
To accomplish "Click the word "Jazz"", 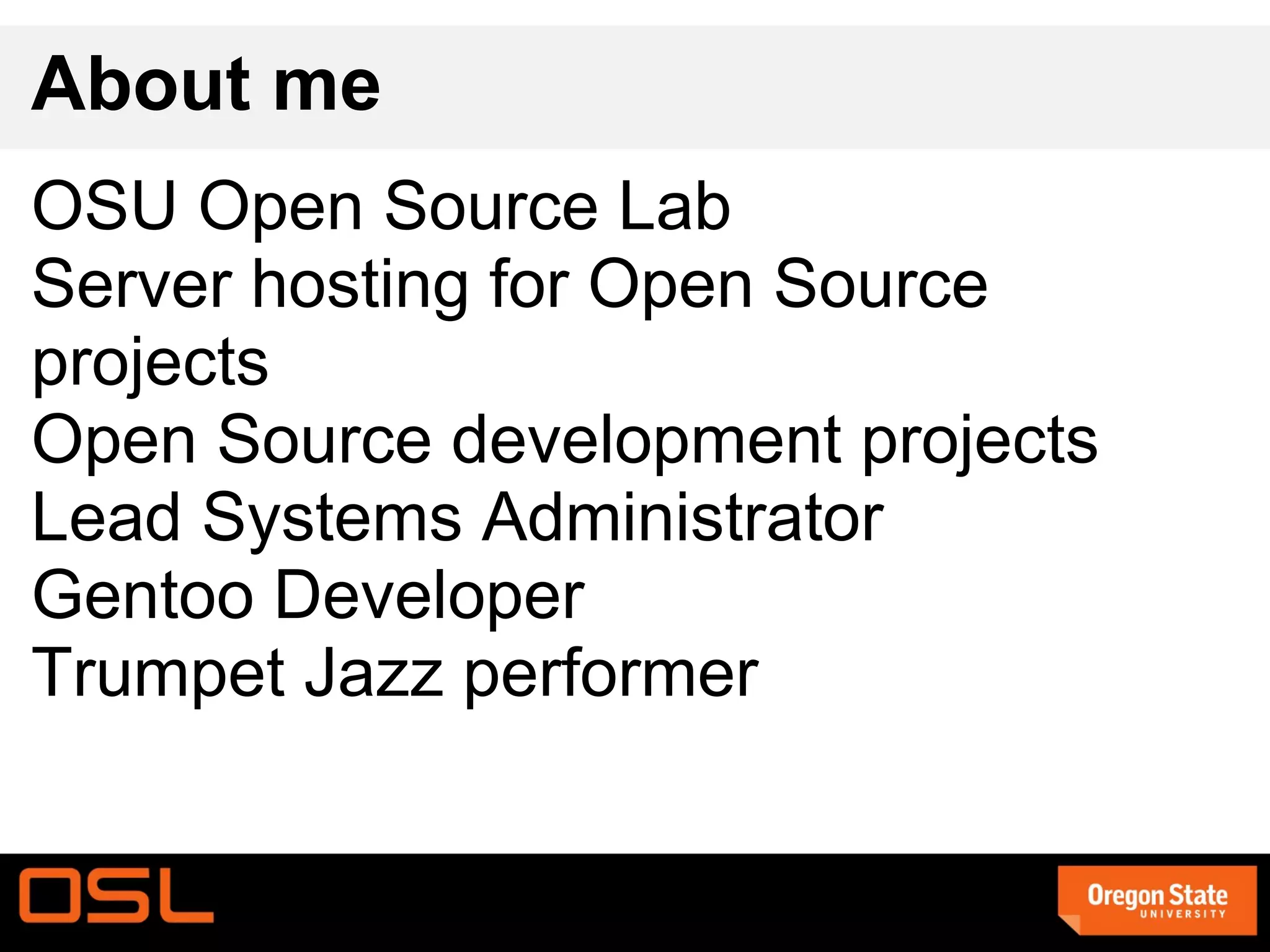I will pyautogui.click(x=374, y=674).
